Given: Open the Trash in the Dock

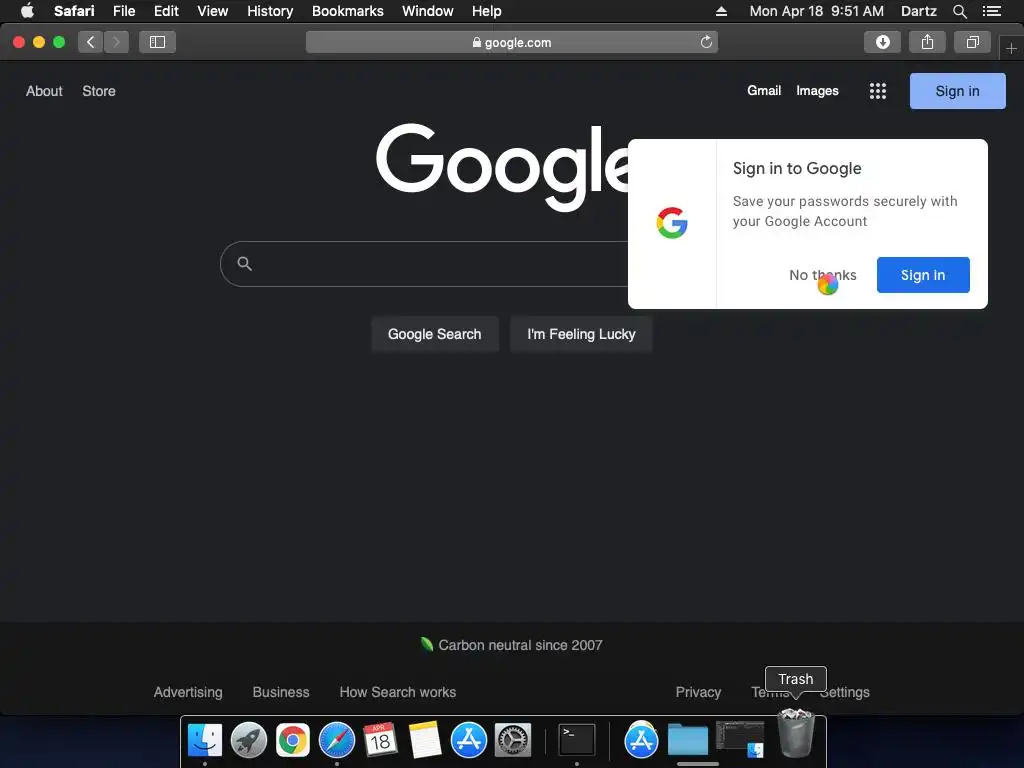Looking at the screenshot, I should point(796,734).
